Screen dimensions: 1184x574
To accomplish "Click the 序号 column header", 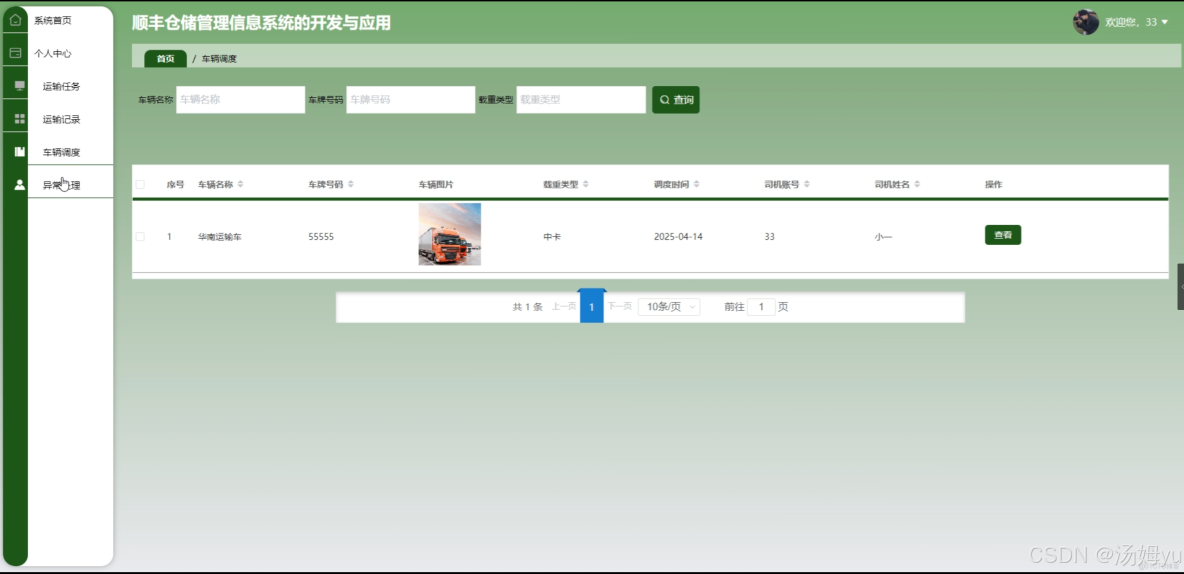I will point(175,184).
